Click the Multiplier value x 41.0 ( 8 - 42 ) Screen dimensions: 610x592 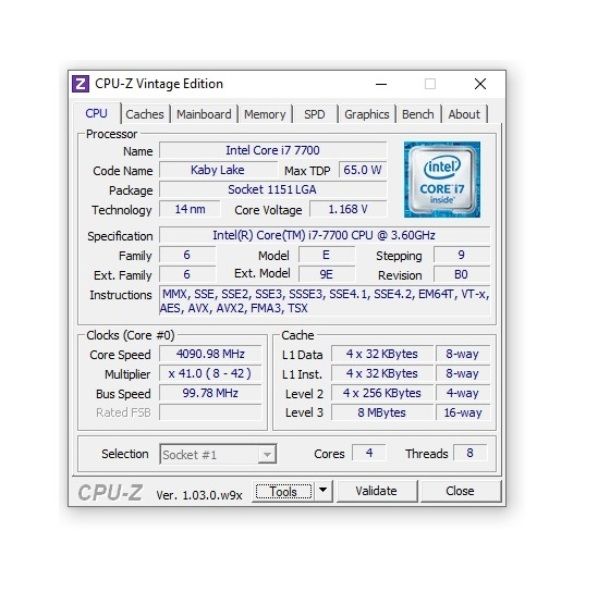pyautogui.click(x=210, y=373)
